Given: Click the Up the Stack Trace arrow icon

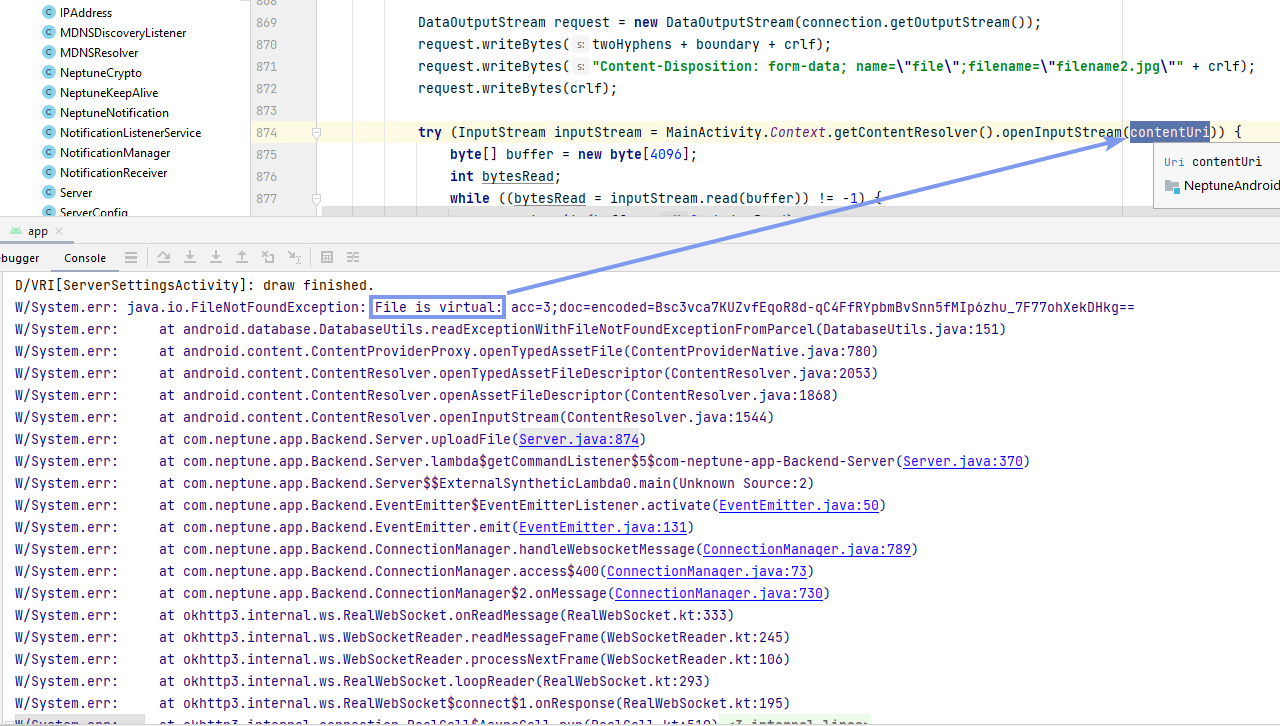Looking at the screenshot, I should pos(241,257).
